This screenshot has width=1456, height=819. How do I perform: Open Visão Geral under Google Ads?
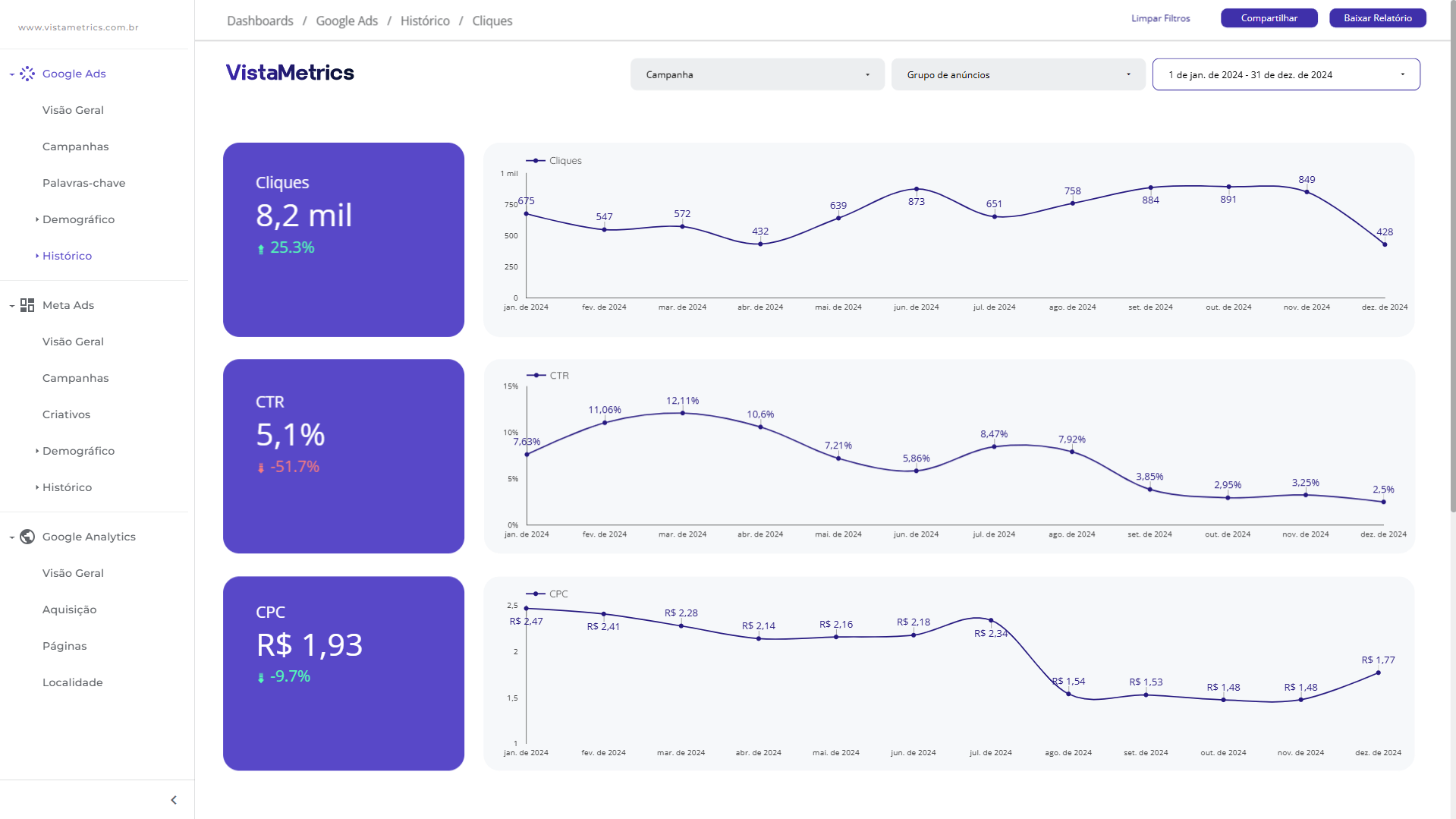coord(73,110)
